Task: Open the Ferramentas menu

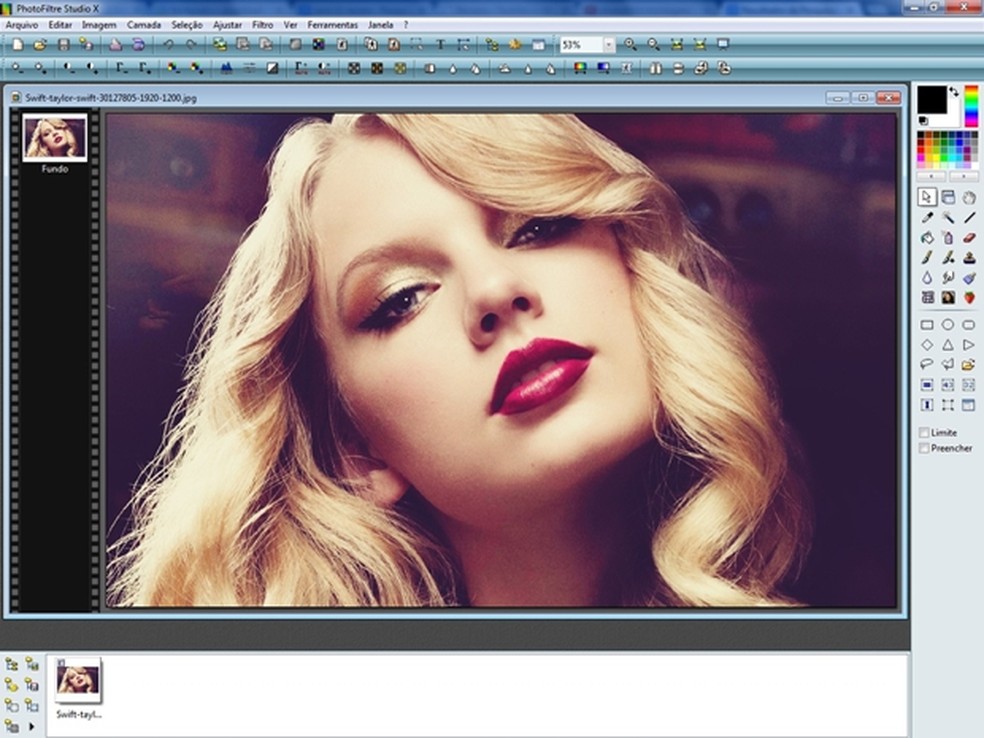Action: pyautogui.click(x=333, y=25)
